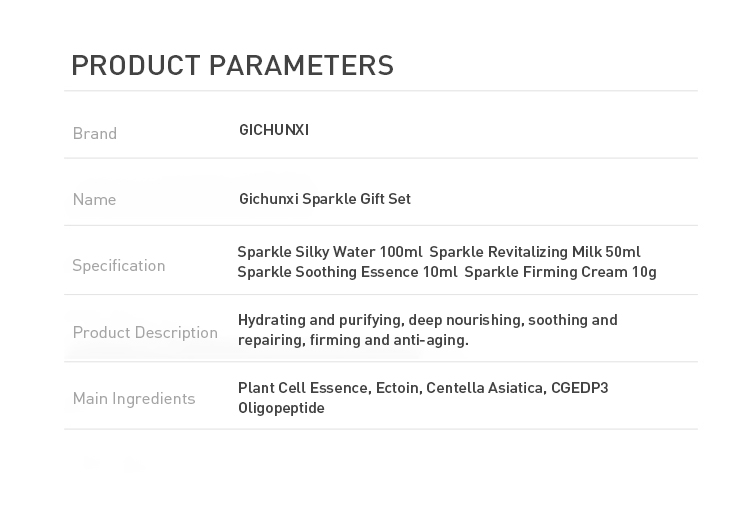Viewport: 750px width, 505px height.
Task: Click the Main Ingredients row label
Action: pos(134,398)
